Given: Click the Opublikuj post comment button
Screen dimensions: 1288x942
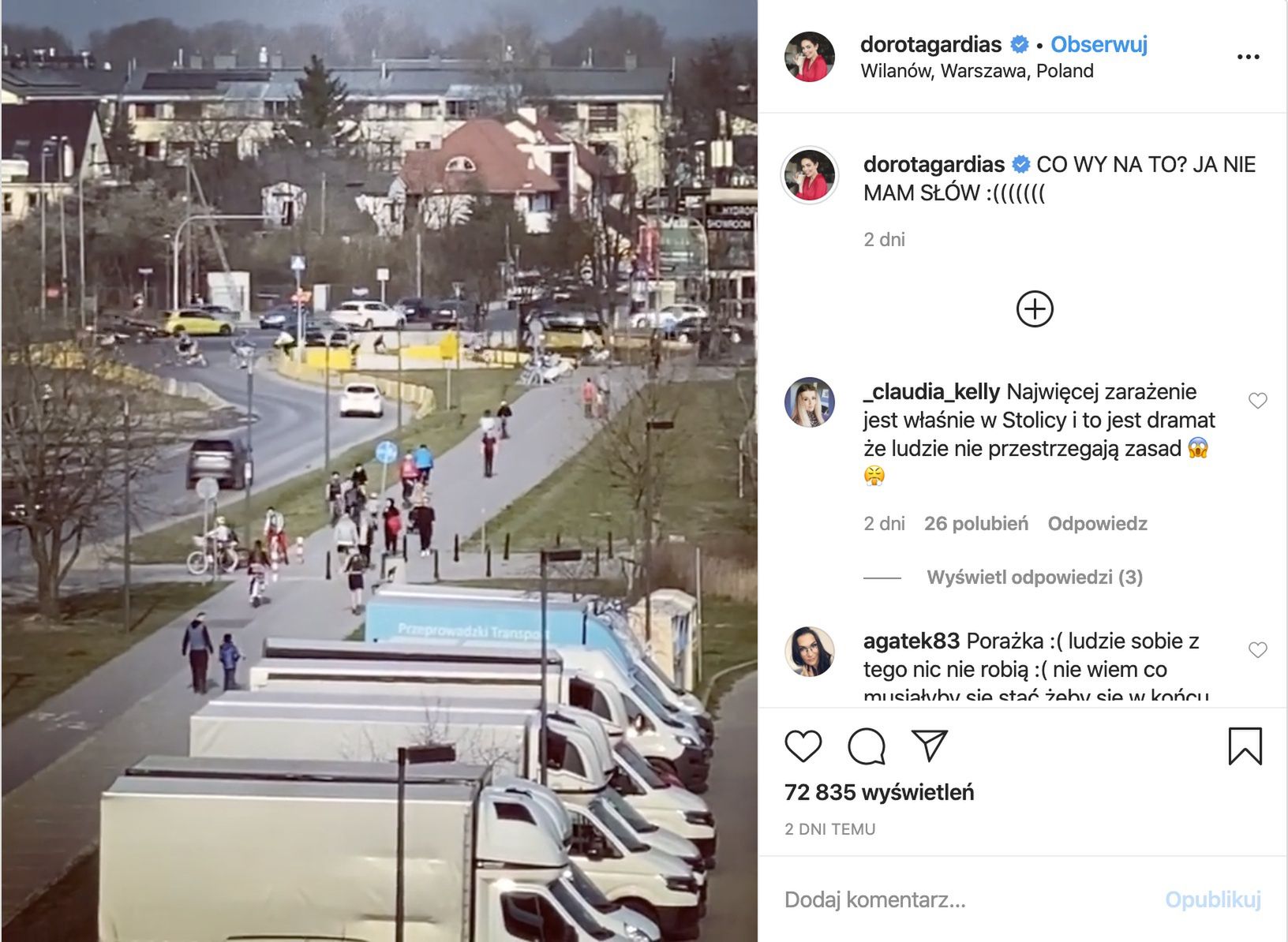Looking at the screenshot, I should pyautogui.click(x=1213, y=899).
